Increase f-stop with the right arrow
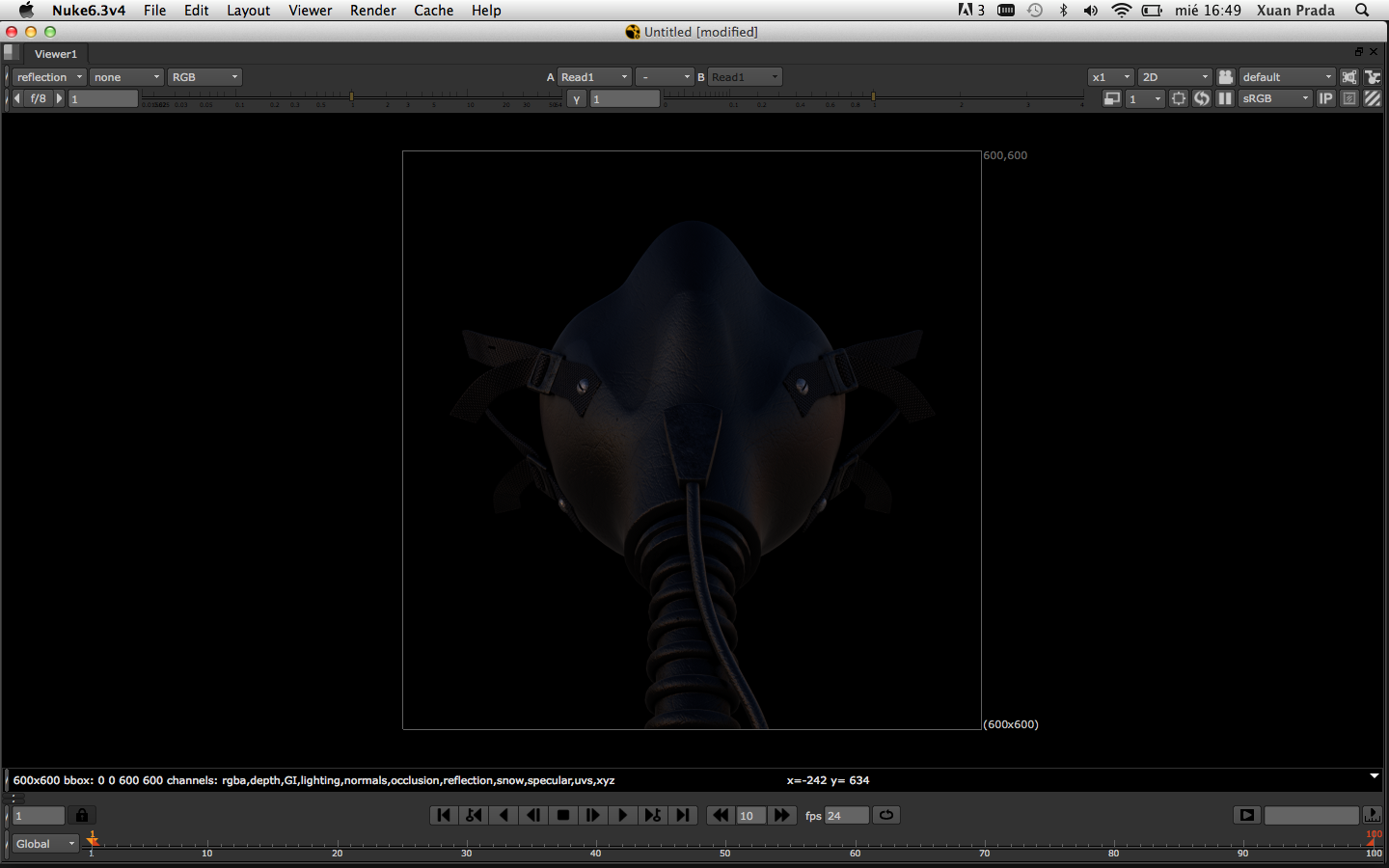Viewport: 1389px width, 868px height. 59,98
